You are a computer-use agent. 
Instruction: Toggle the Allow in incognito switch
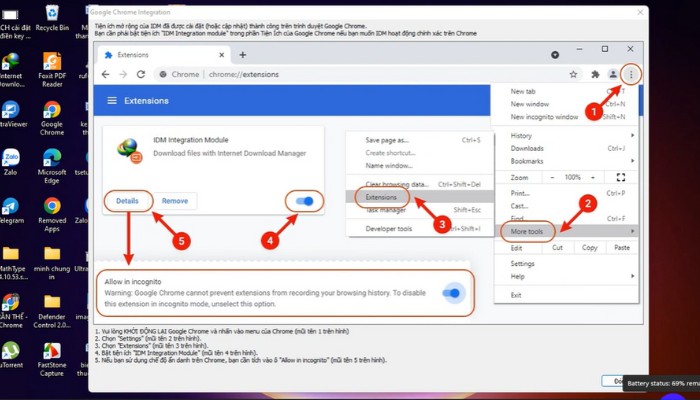[451, 293]
